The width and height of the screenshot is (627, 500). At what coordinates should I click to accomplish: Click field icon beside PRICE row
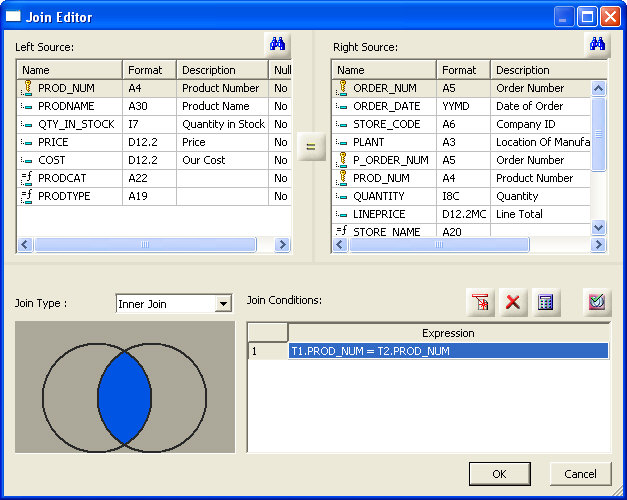[x=27, y=142]
